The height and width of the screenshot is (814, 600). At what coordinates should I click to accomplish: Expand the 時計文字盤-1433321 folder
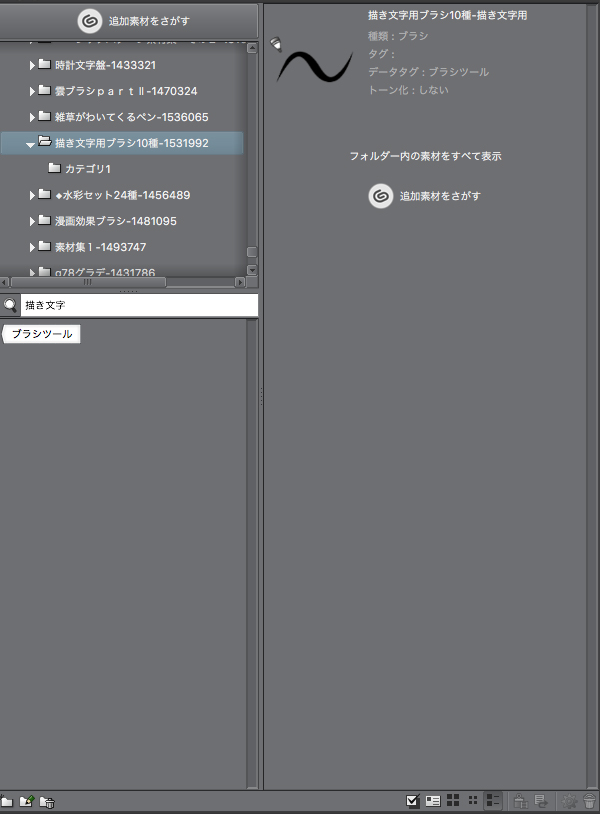point(32,65)
